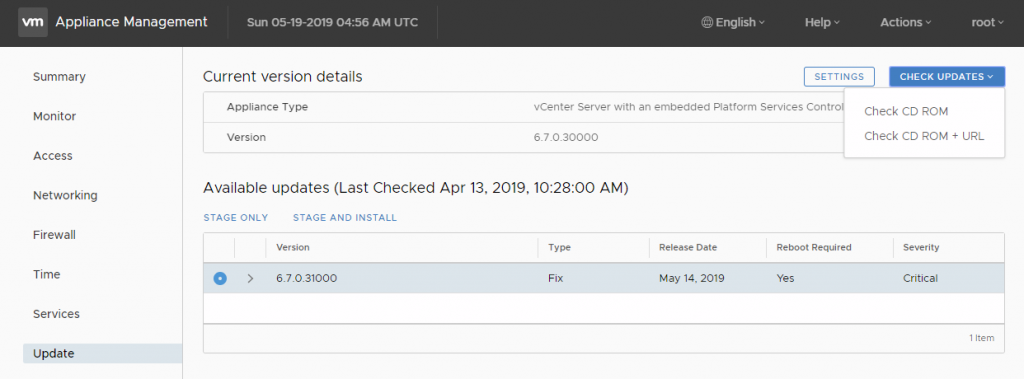This screenshot has height=379, width=1024.
Task: Click the date and time in header
Action: pyautogui.click(x=332, y=22)
